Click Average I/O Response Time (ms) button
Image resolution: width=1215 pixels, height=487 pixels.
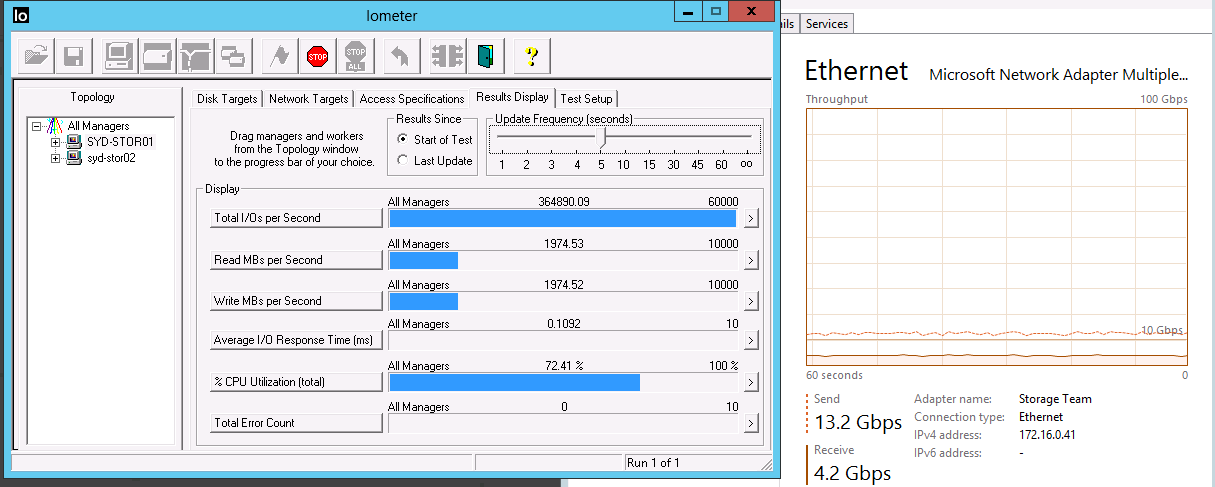(296, 340)
